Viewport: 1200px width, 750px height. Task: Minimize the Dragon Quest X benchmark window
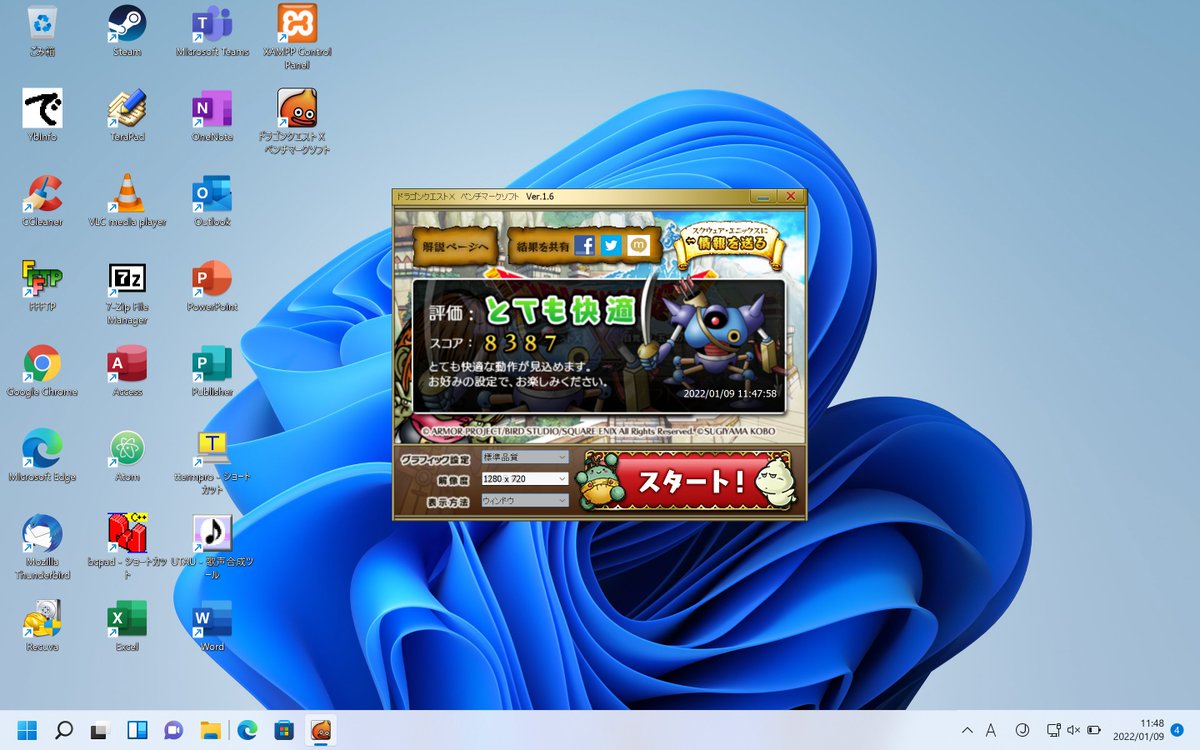pyautogui.click(x=764, y=196)
